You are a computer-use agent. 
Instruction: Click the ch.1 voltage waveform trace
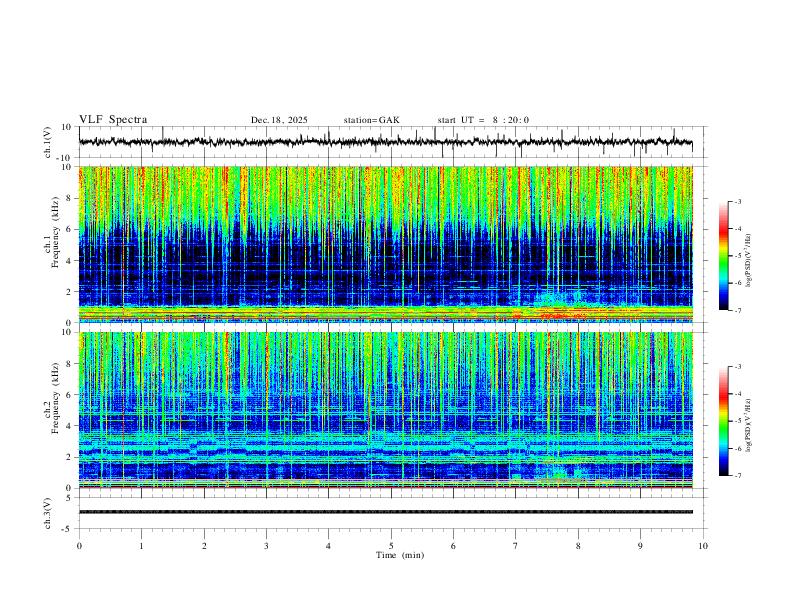[x=385, y=142]
